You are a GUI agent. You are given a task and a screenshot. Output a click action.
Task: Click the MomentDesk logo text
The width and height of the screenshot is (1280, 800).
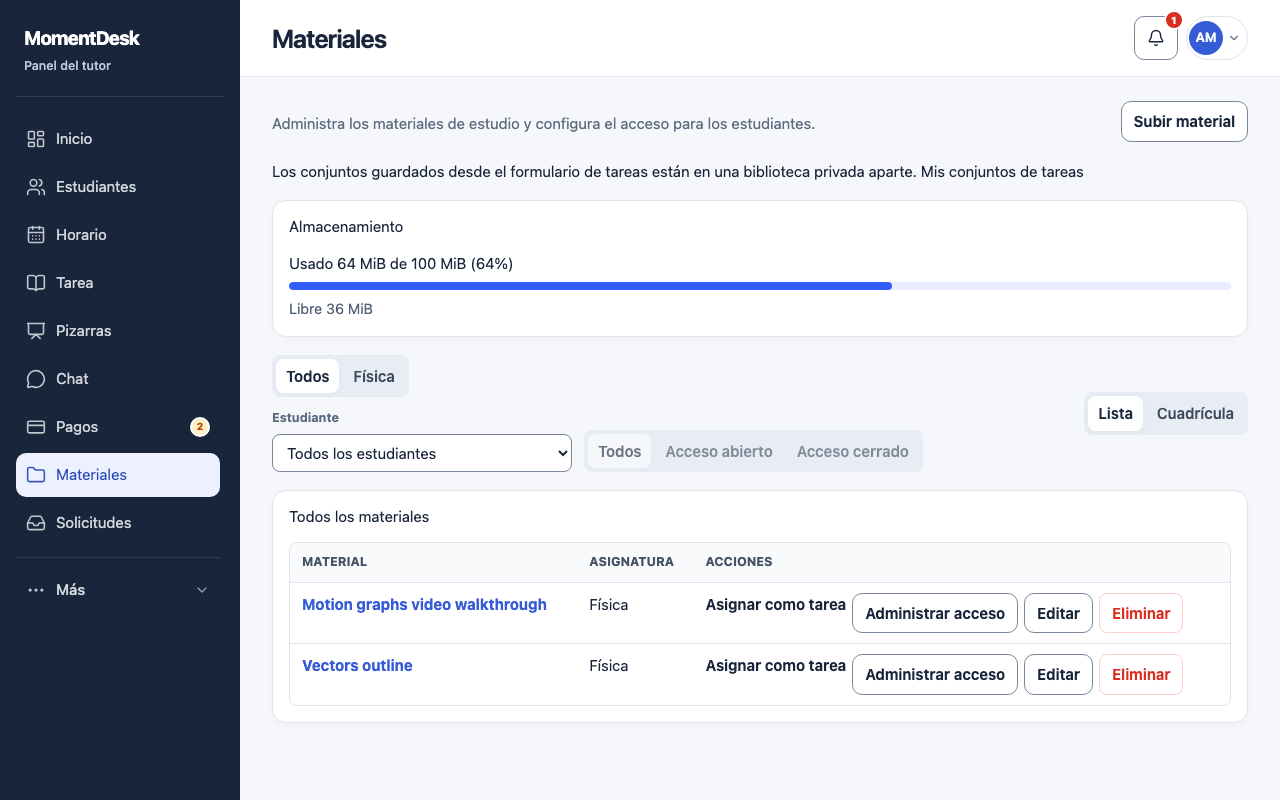(82, 39)
